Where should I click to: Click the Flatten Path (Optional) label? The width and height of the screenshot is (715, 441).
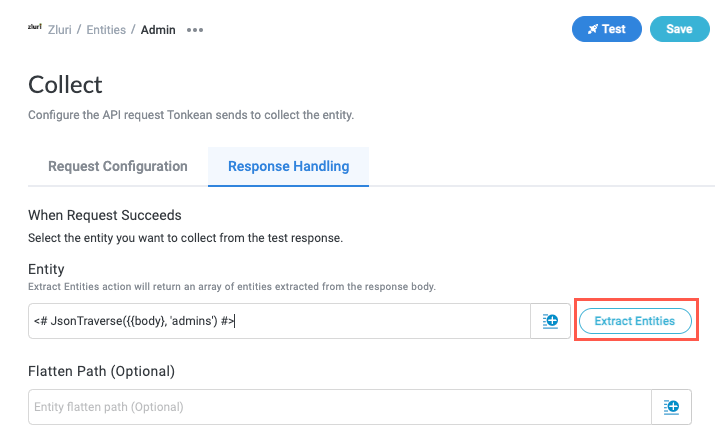(101, 371)
